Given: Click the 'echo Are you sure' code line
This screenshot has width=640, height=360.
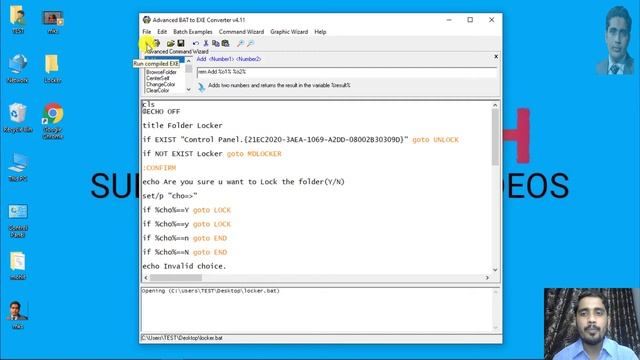Looking at the screenshot, I should coord(243,182).
